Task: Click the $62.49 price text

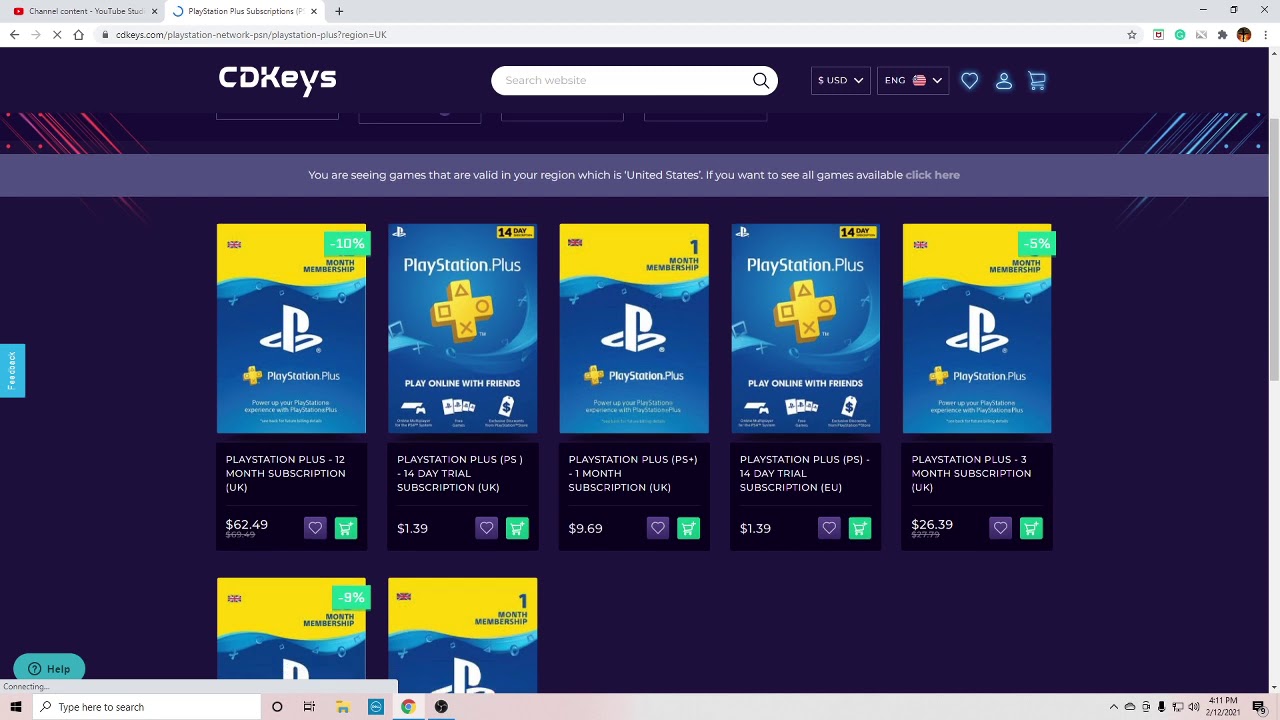Action: pyautogui.click(x=247, y=524)
